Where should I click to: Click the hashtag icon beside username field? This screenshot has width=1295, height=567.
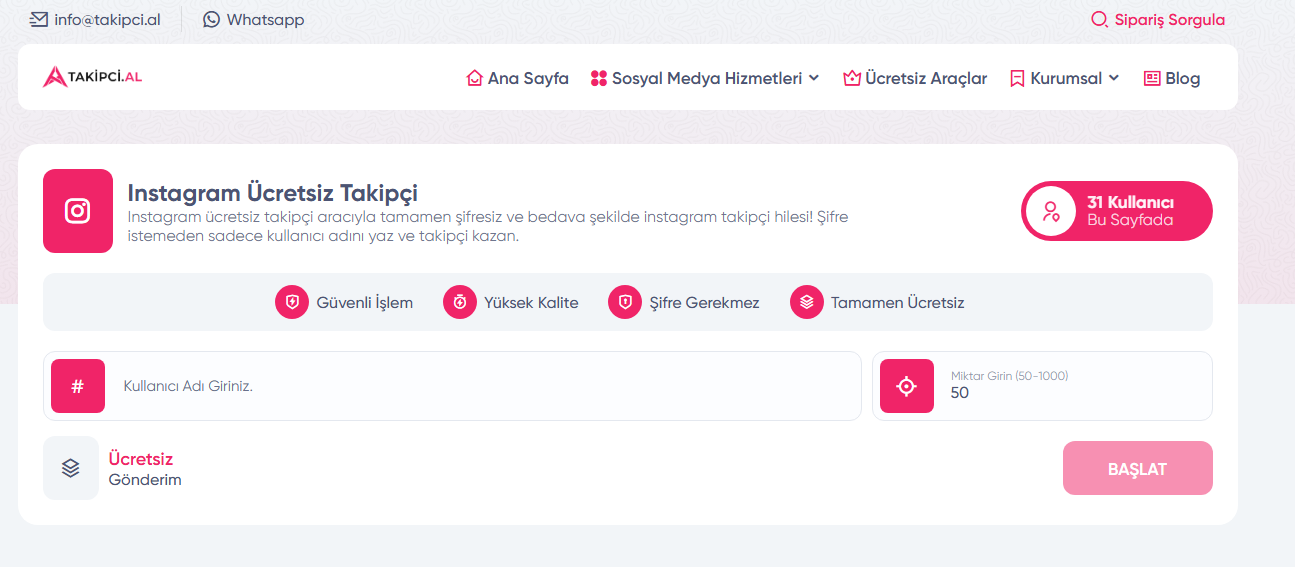click(78, 386)
